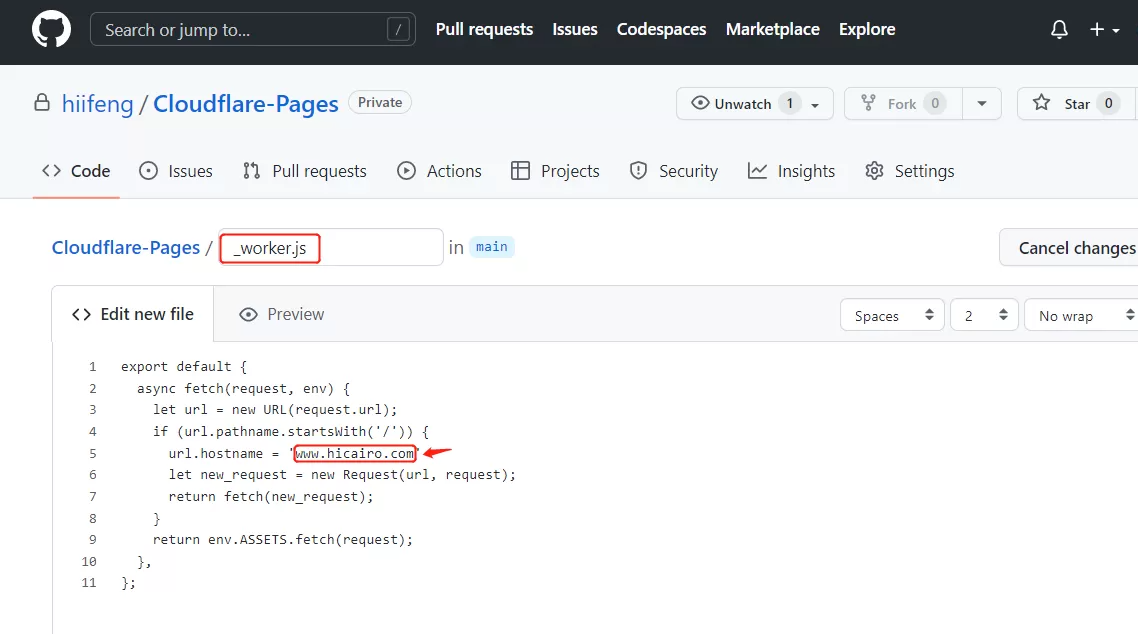This screenshot has height=634, width=1138.
Task: Click code line 1 'export default {'
Action: click(x=184, y=366)
